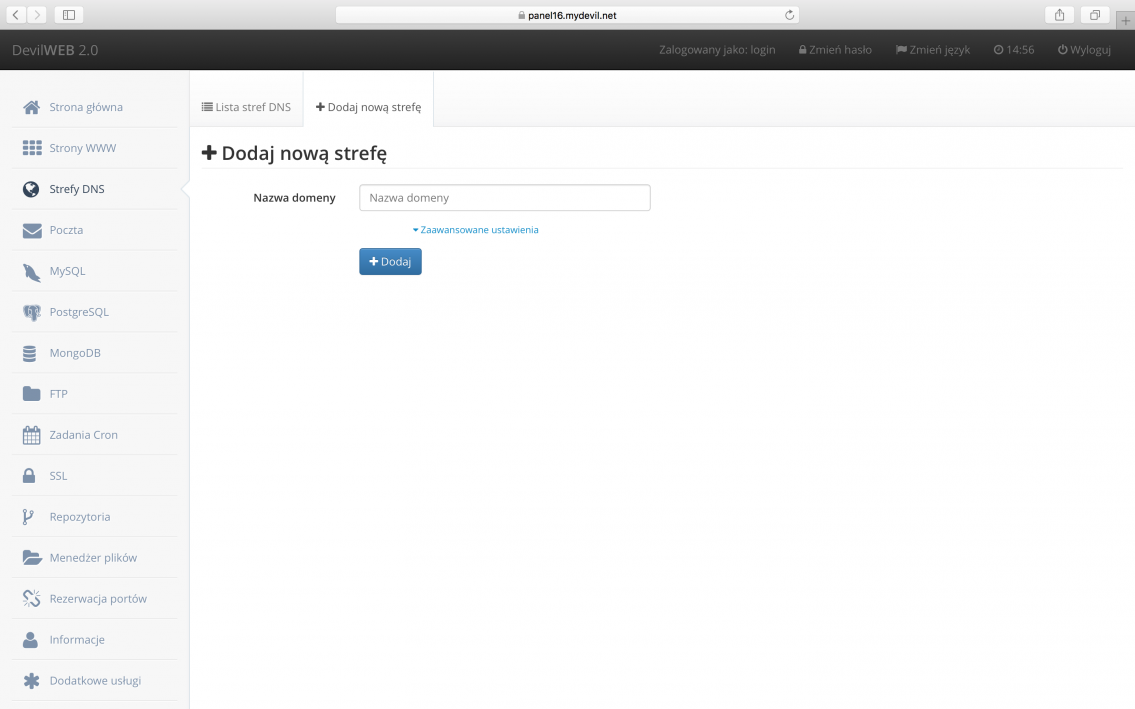Screen dimensions: 1135x709
Task: Click the Dodaj submit button
Action: click(390, 261)
